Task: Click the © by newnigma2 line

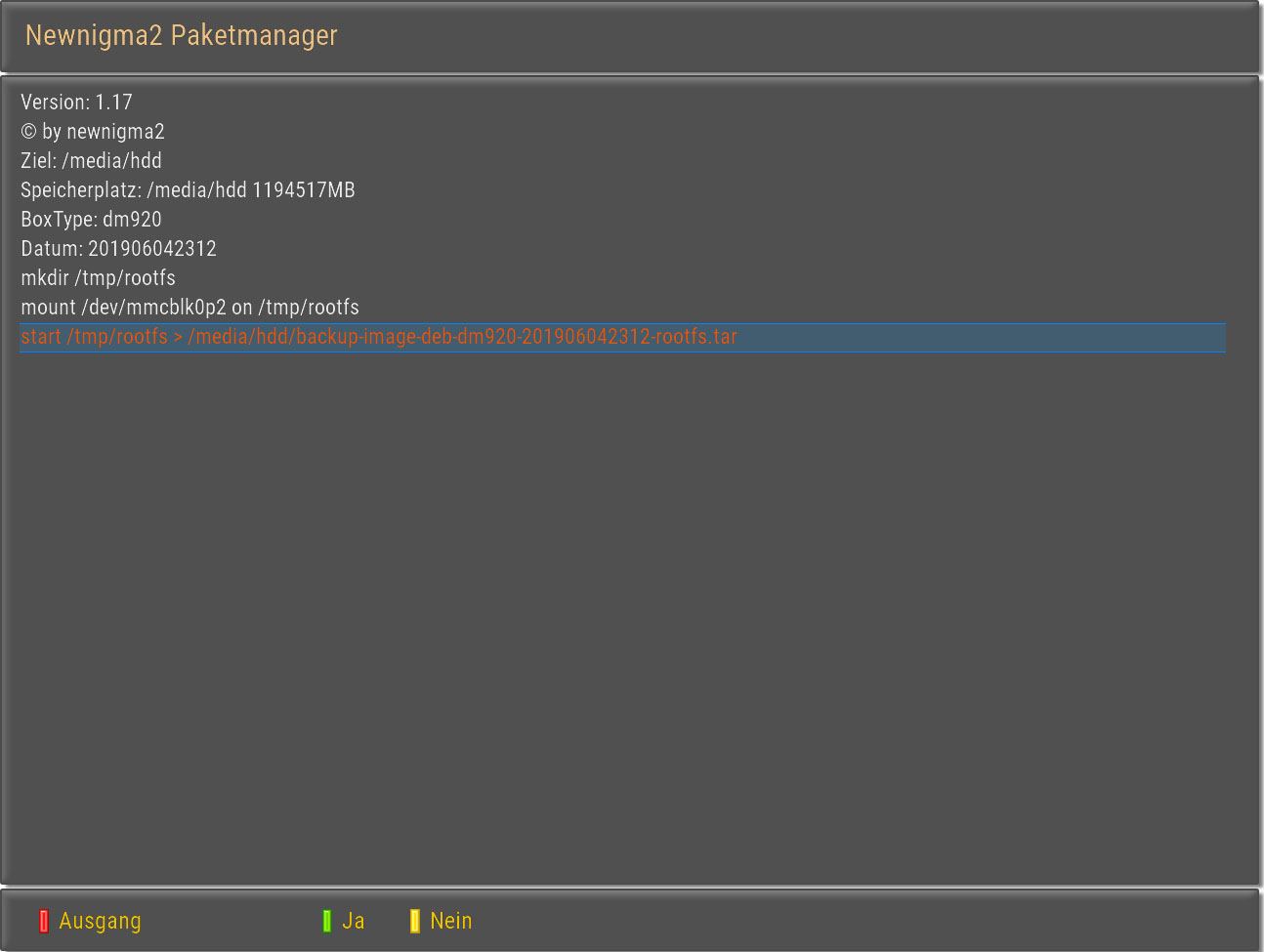Action: point(93,132)
